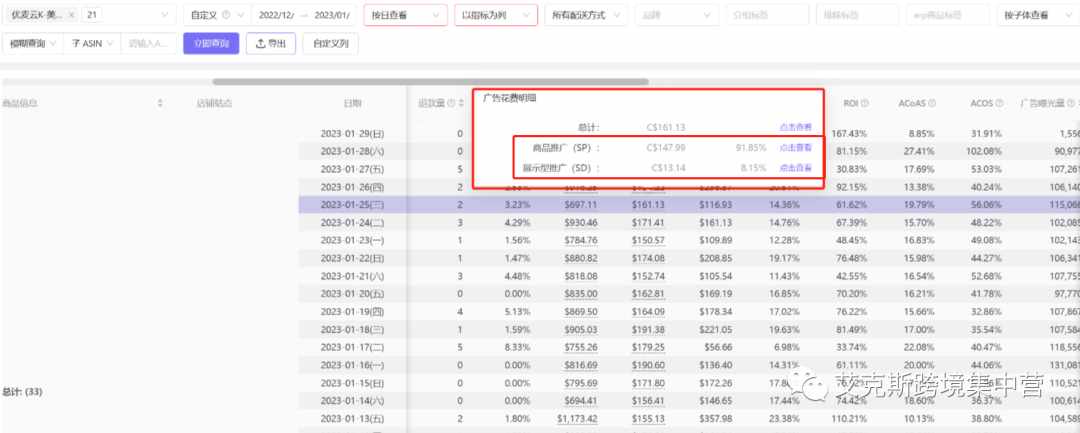Screen dimensions: 1080x433
Task: Click the 2023-01-26(四) date cell
Action: tap(352, 187)
